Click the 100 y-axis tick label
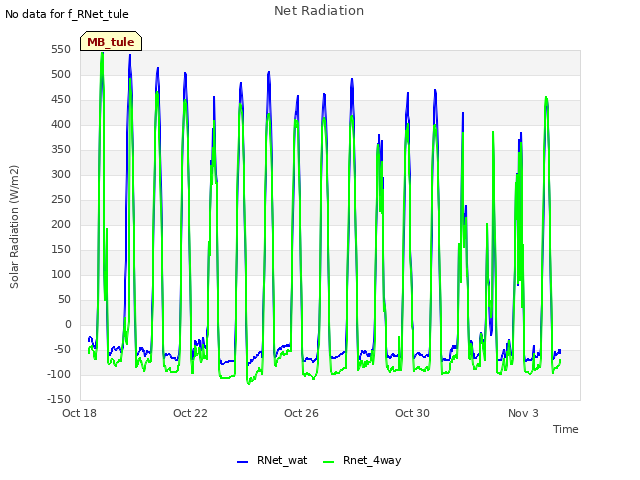Image resolution: width=640 pixels, height=480 pixels. [61, 274]
